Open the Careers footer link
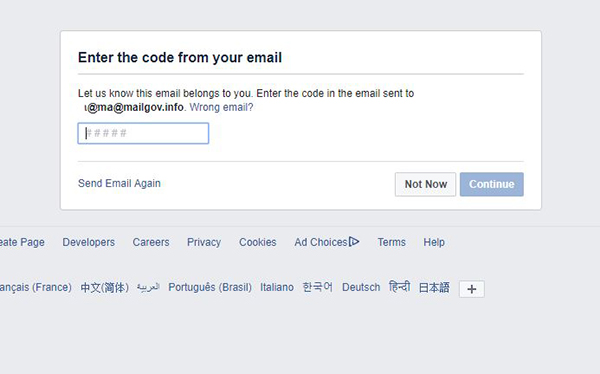600x374 pixels. point(151,242)
